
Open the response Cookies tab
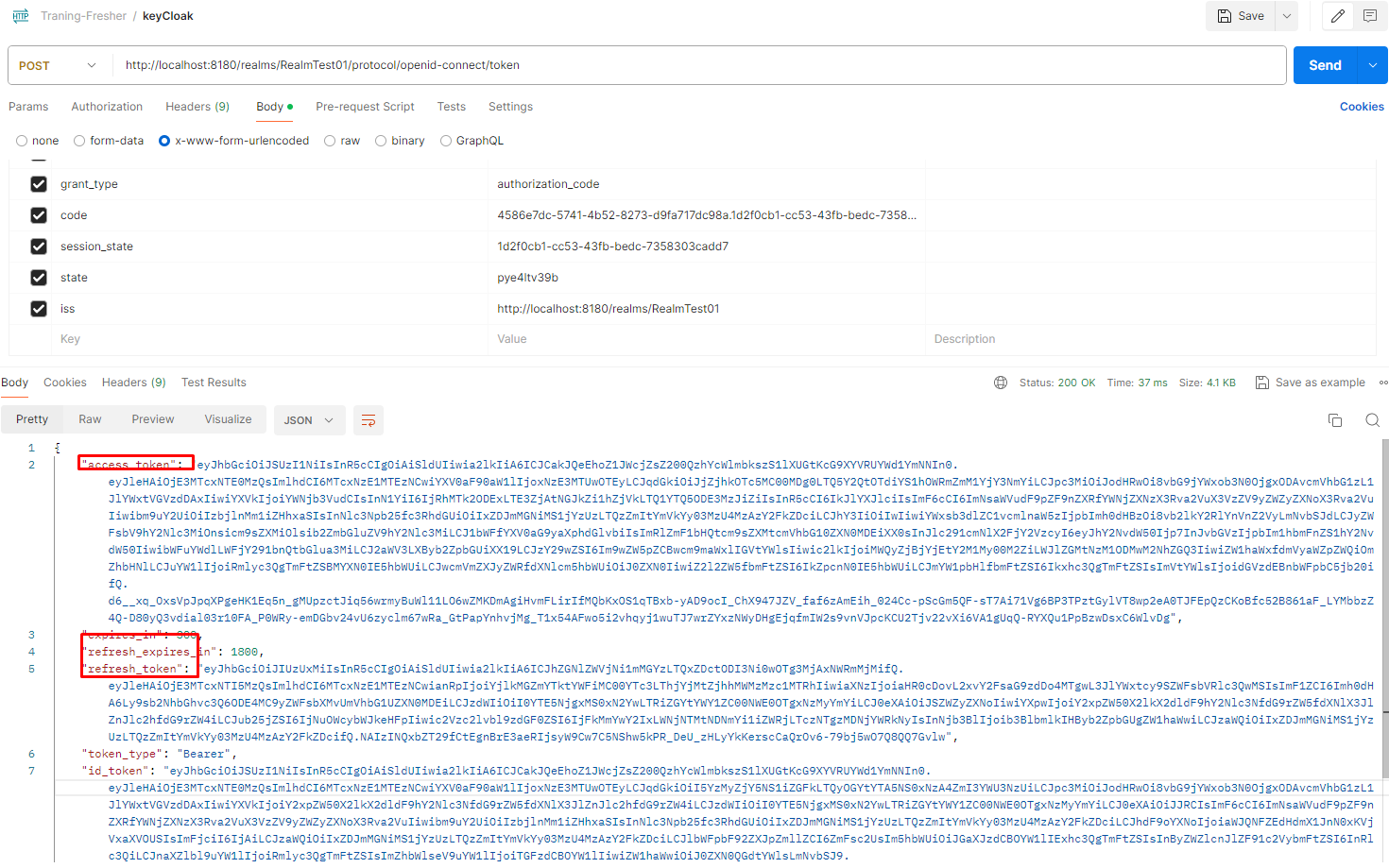[65, 383]
